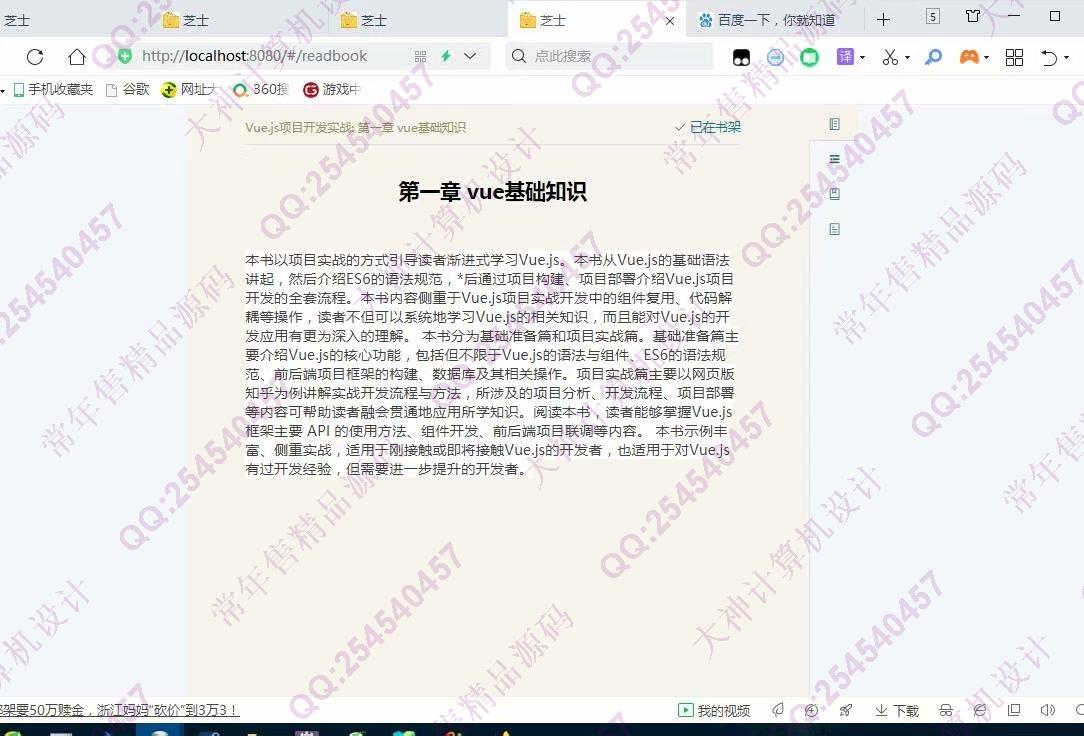Screen dimensions: 1084x736
Task: Go to the browser home page icon
Action: tap(77, 57)
